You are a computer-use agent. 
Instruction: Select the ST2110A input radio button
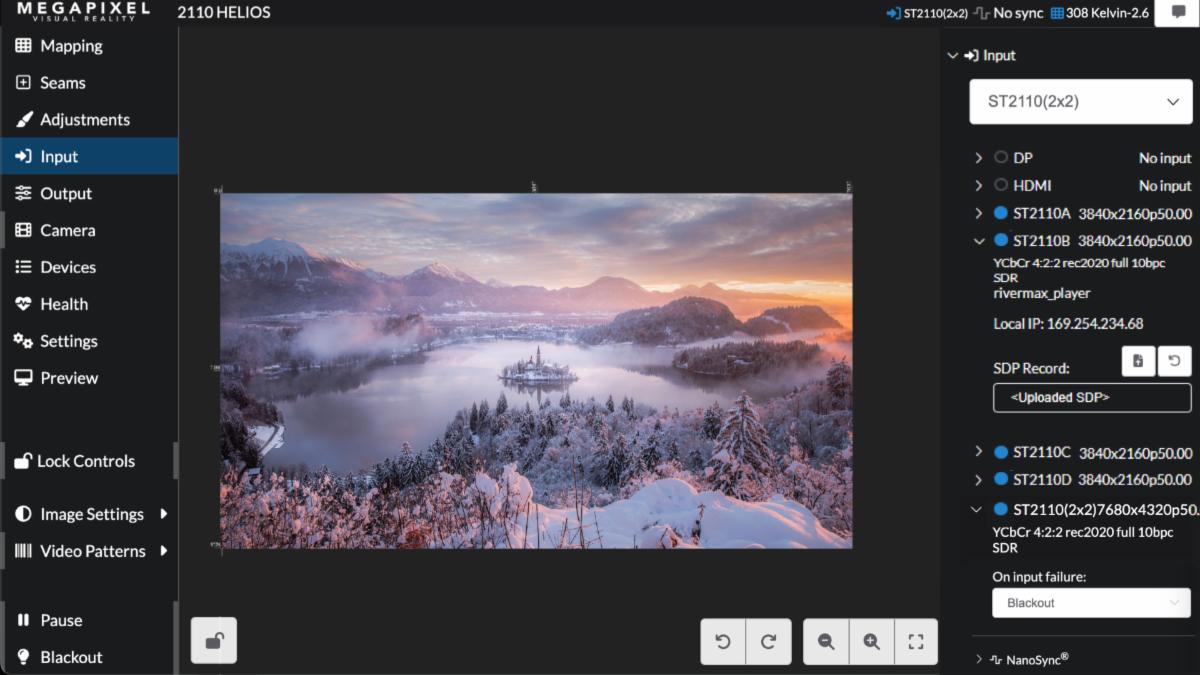(1001, 213)
